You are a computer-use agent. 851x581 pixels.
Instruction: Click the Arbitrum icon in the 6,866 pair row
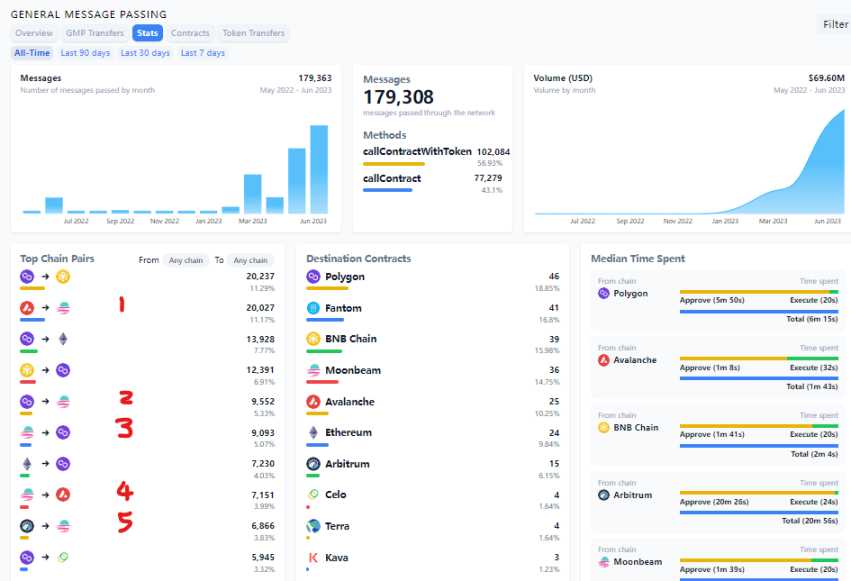coord(27,526)
